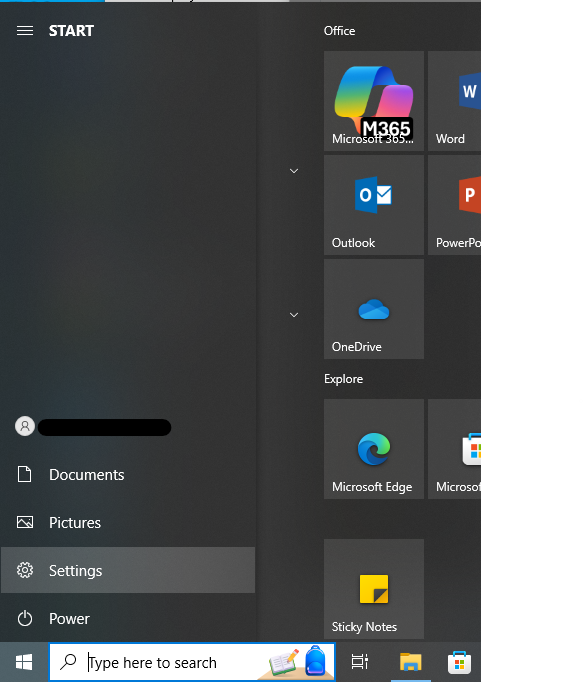The width and height of the screenshot is (583, 682).
Task: Open the Documents folder
Action: point(128,475)
